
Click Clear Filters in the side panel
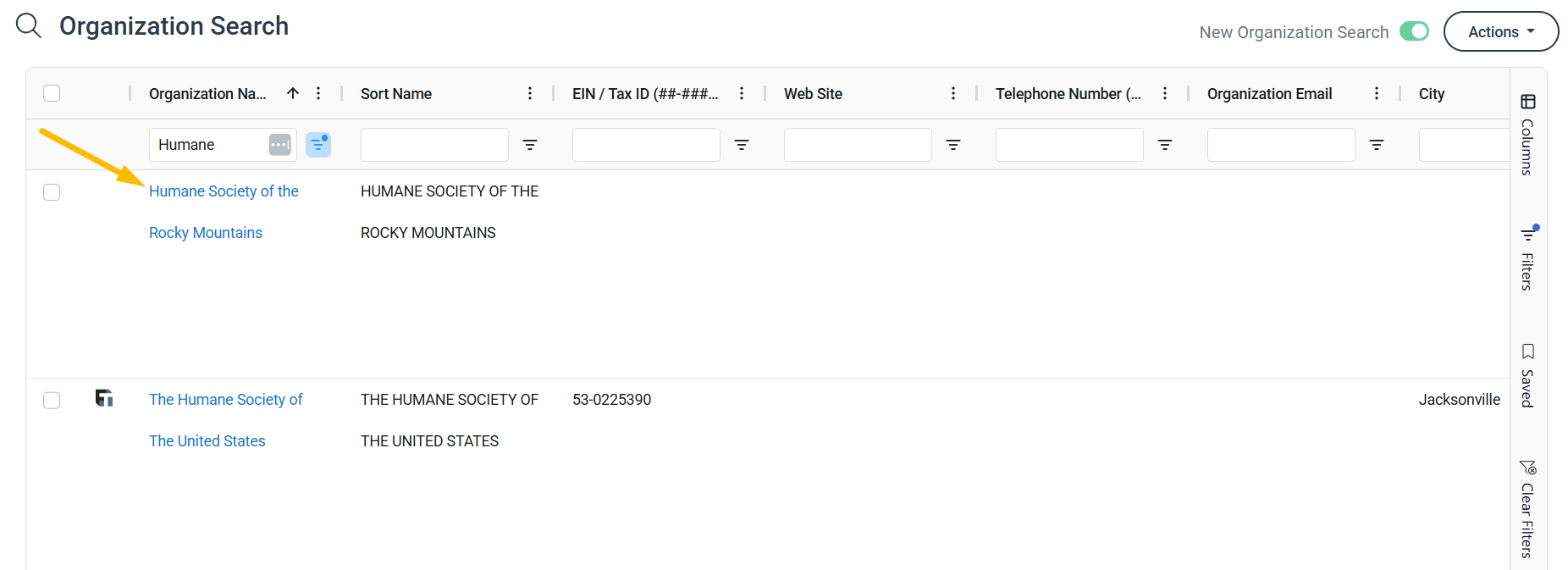[x=1528, y=509]
